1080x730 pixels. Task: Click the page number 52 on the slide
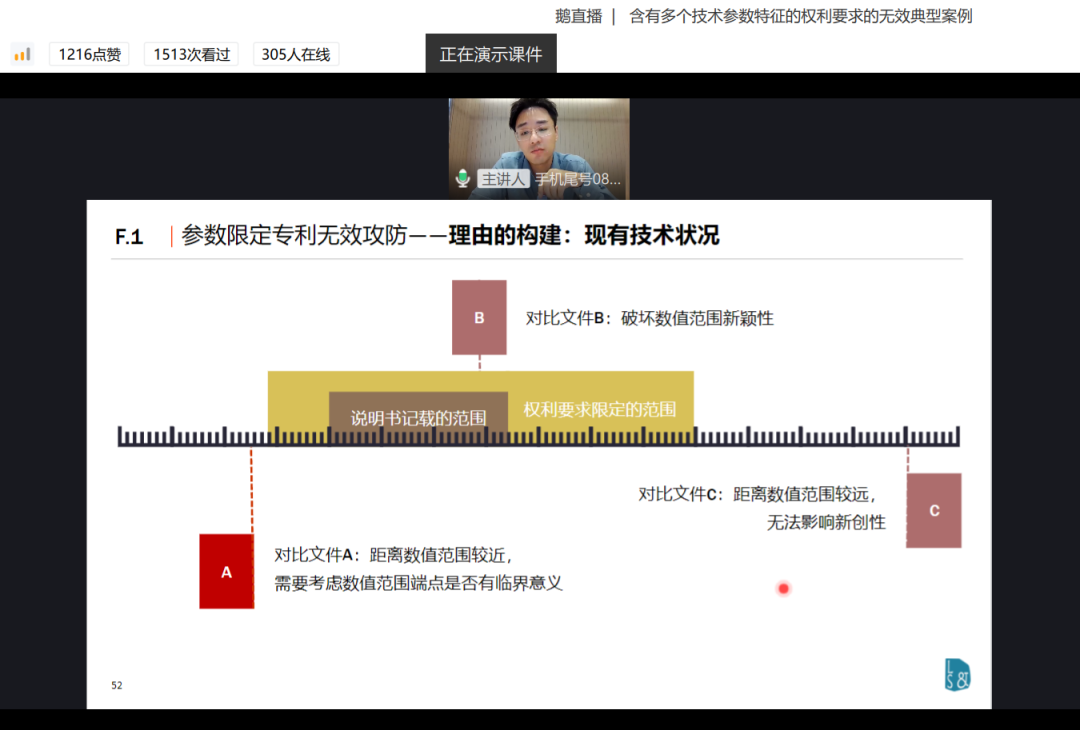pyautogui.click(x=117, y=685)
